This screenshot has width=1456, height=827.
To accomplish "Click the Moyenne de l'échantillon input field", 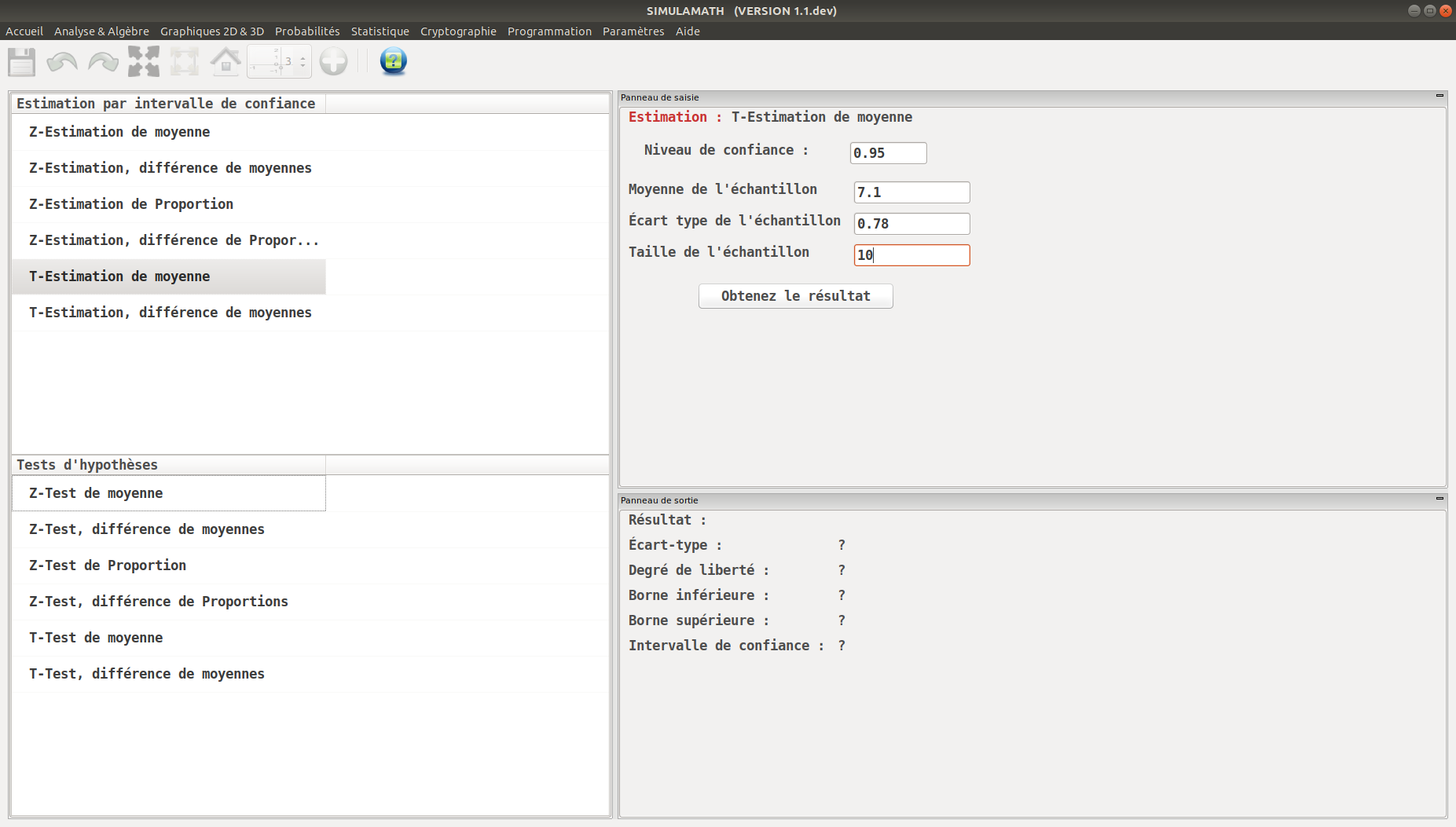I will pos(911,192).
